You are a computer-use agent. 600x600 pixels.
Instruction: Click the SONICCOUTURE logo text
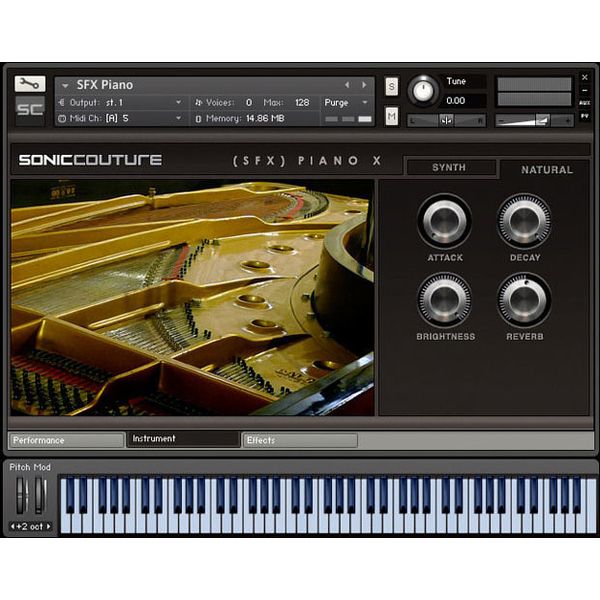click(90, 160)
